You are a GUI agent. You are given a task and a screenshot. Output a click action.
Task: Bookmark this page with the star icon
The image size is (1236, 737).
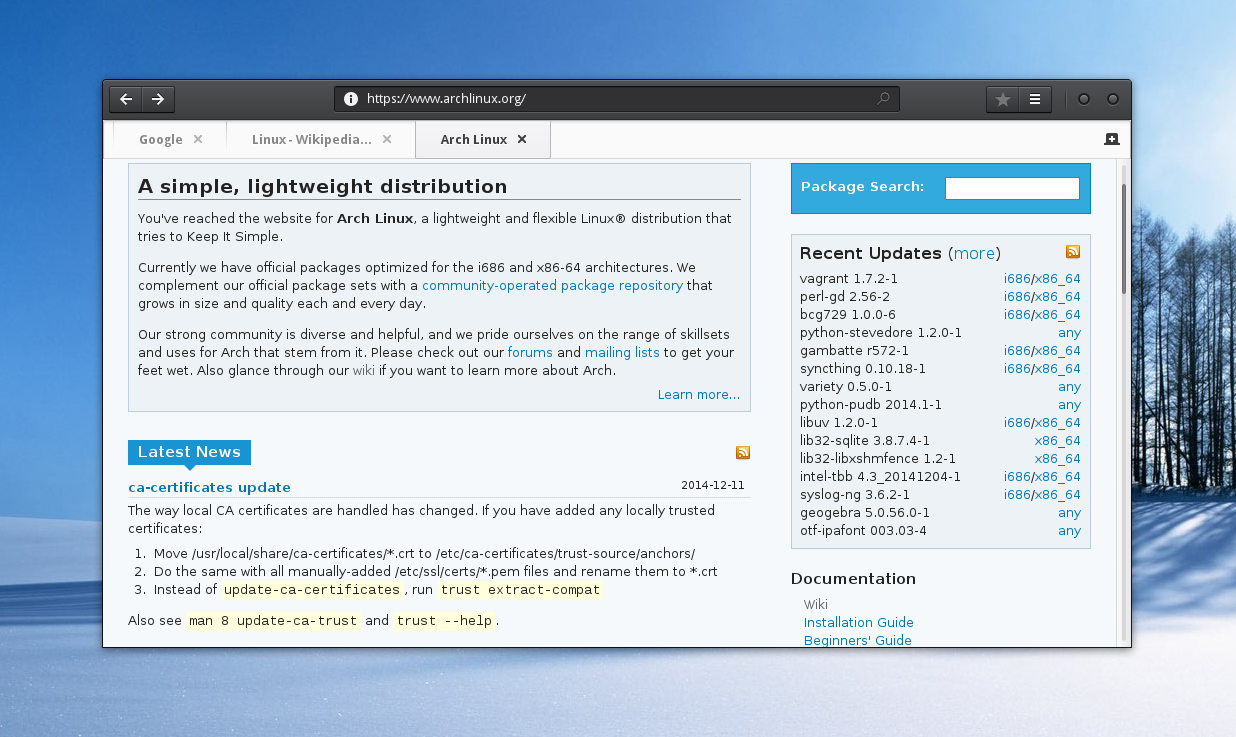pyautogui.click(x=1003, y=99)
